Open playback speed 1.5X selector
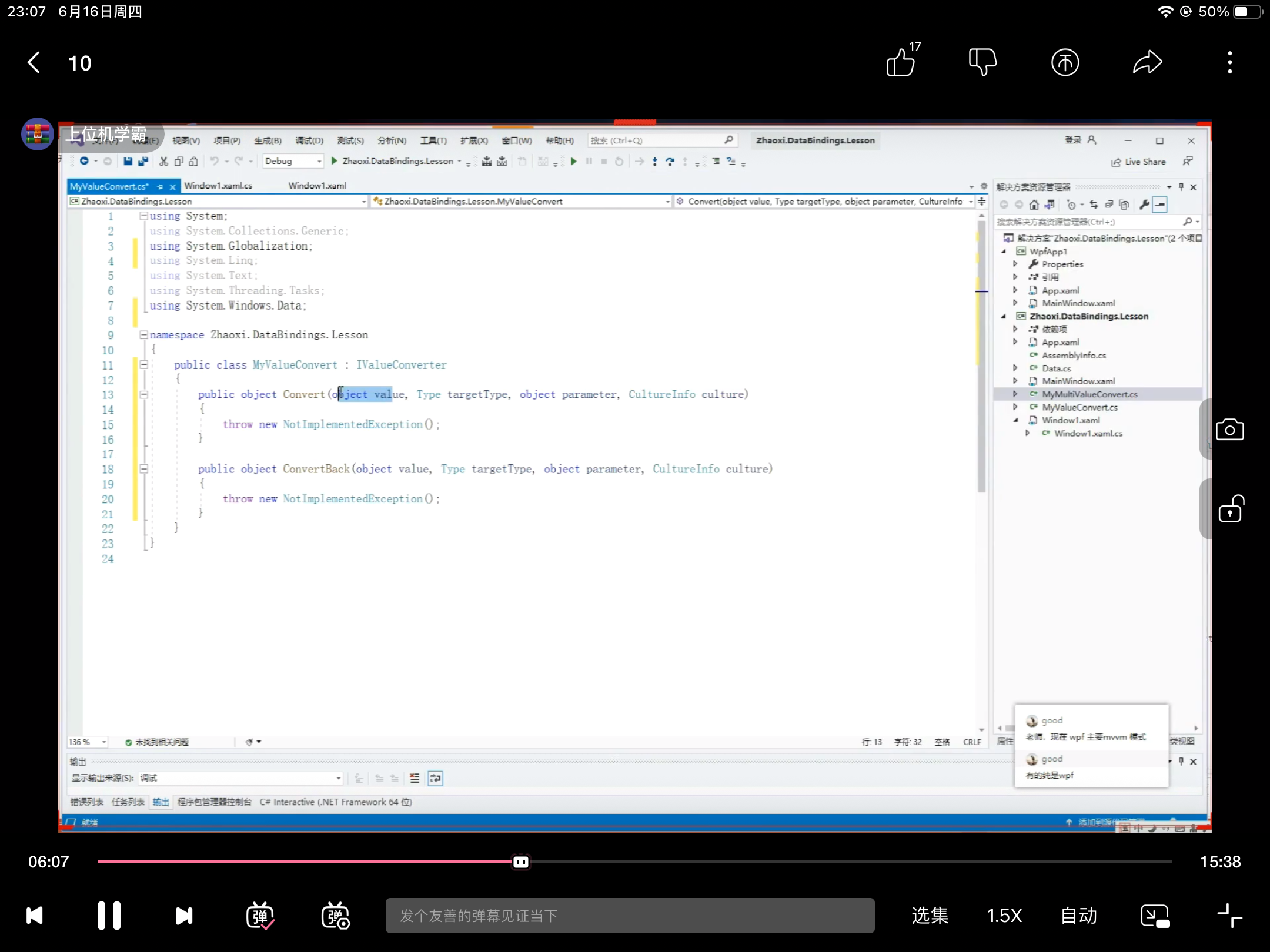The height and width of the screenshot is (952, 1270). 1004,916
